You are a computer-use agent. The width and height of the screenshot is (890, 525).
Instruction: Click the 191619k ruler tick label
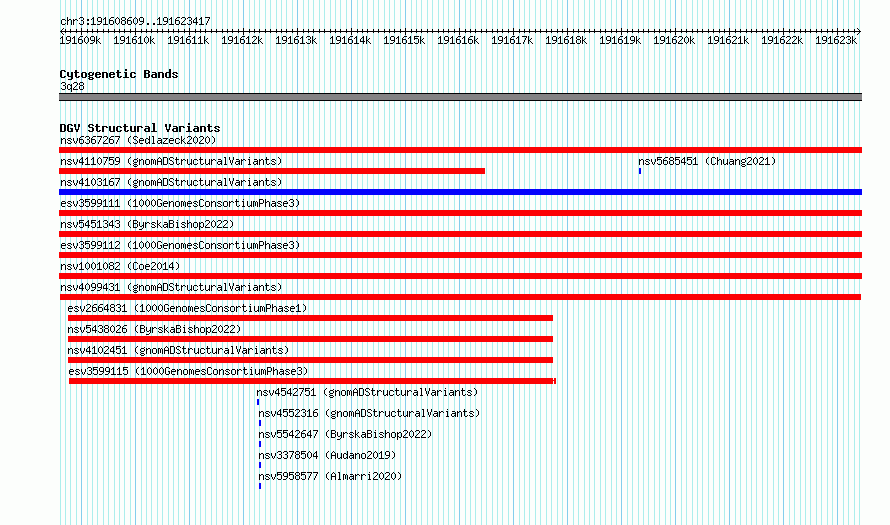coord(620,40)
